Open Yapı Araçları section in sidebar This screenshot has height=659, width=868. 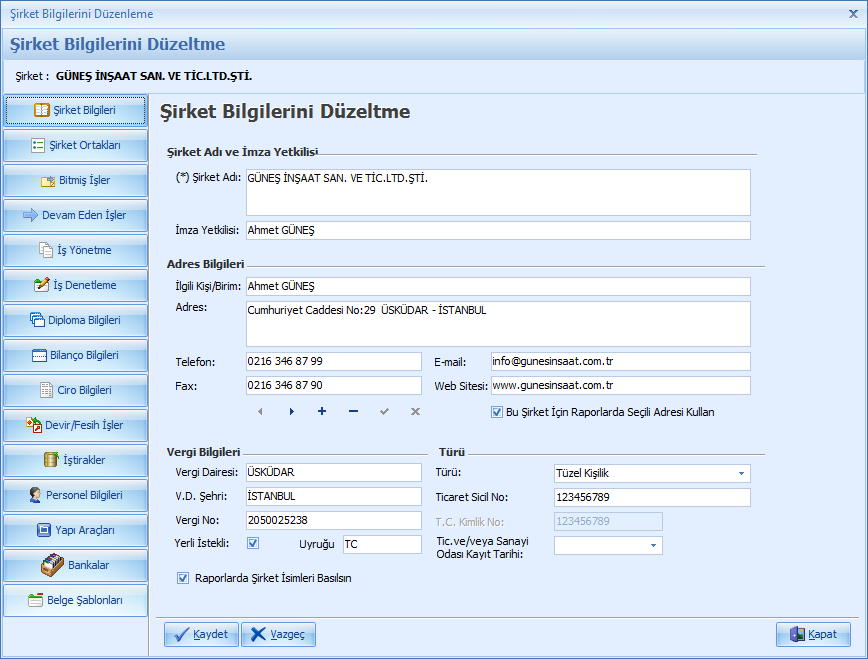pos(76,530)
